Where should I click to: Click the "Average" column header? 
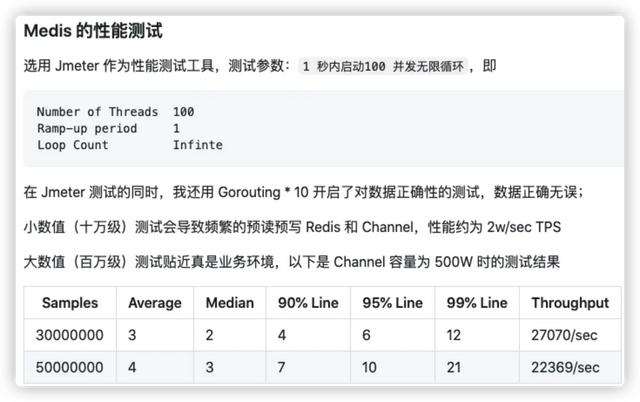click(x=155, y=303)
